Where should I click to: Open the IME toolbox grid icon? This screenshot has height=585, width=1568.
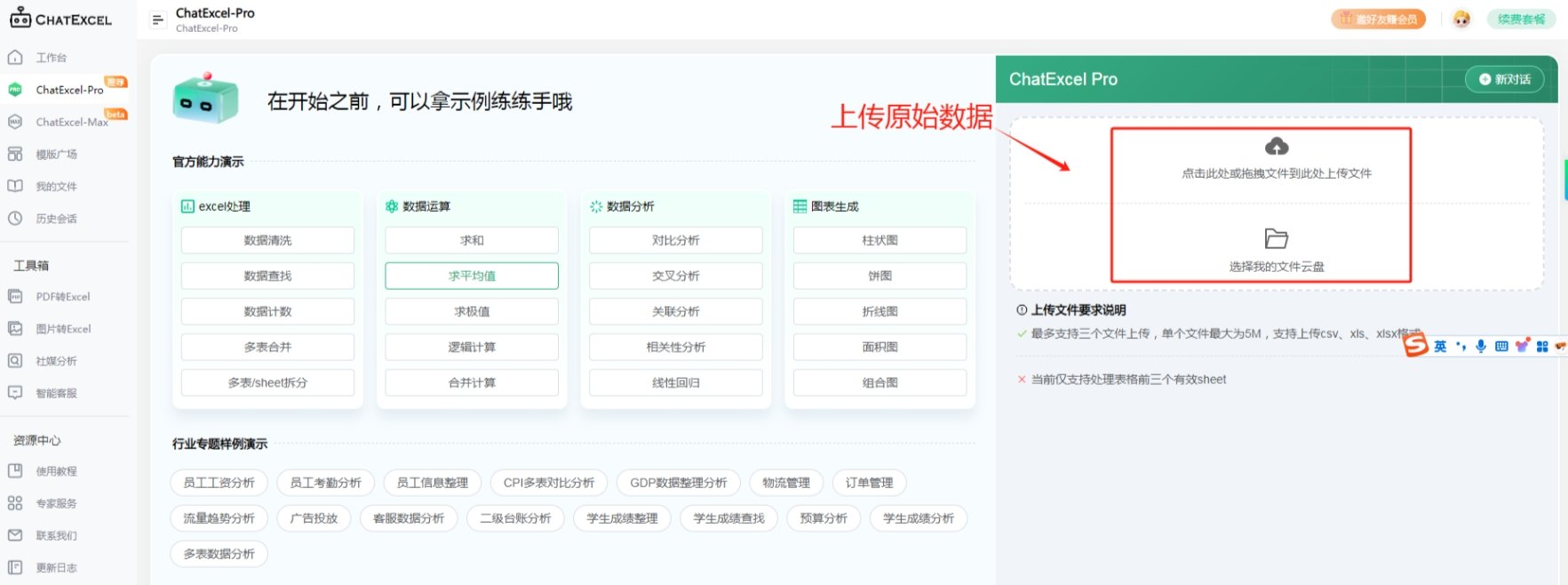(x=1542, y=347)
